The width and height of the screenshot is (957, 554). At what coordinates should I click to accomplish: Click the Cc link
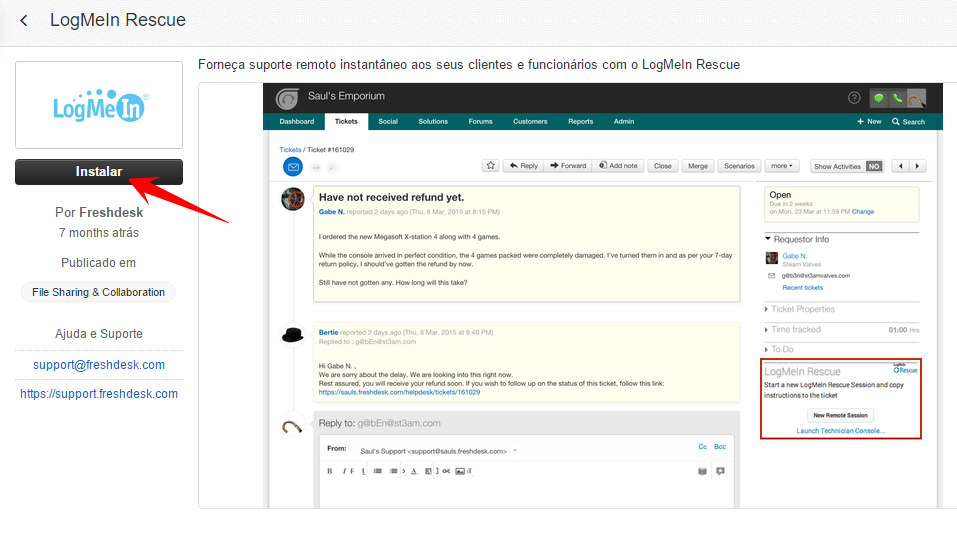[702, 447]
